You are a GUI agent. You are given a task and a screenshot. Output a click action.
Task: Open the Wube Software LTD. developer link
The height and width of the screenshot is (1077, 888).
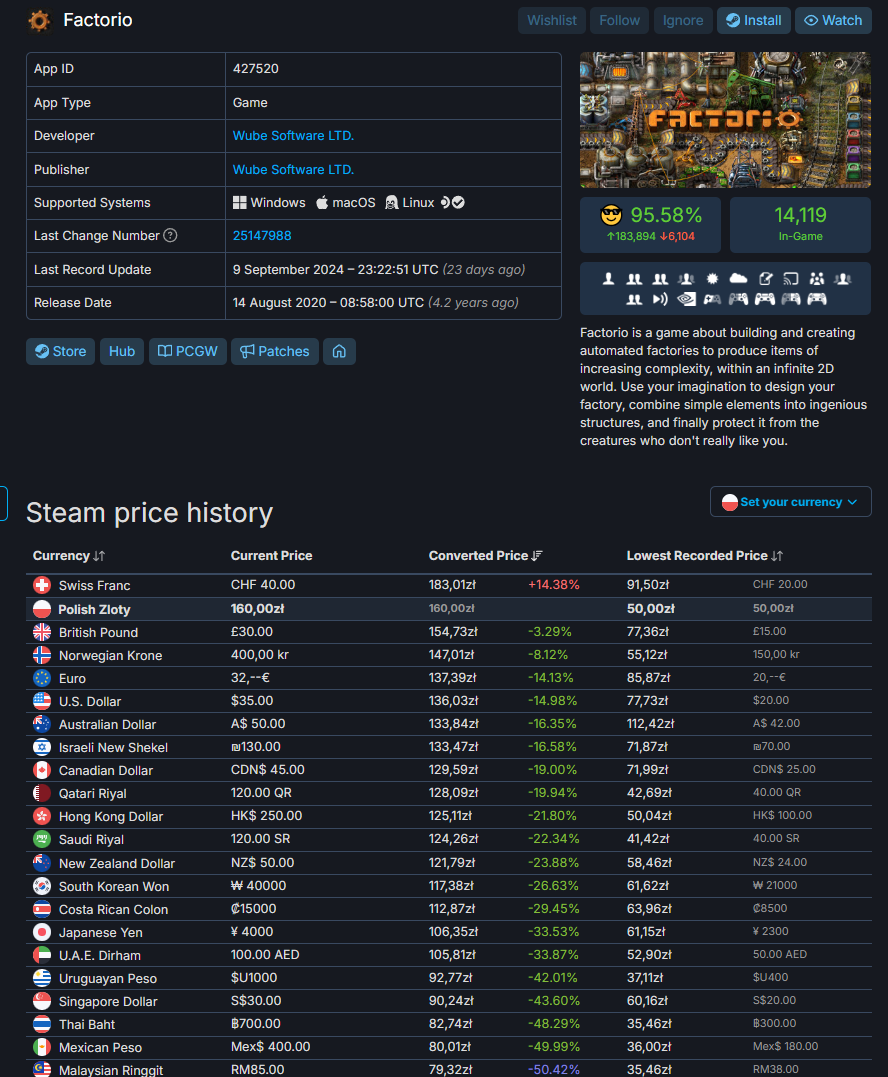[x=293, y=135]
